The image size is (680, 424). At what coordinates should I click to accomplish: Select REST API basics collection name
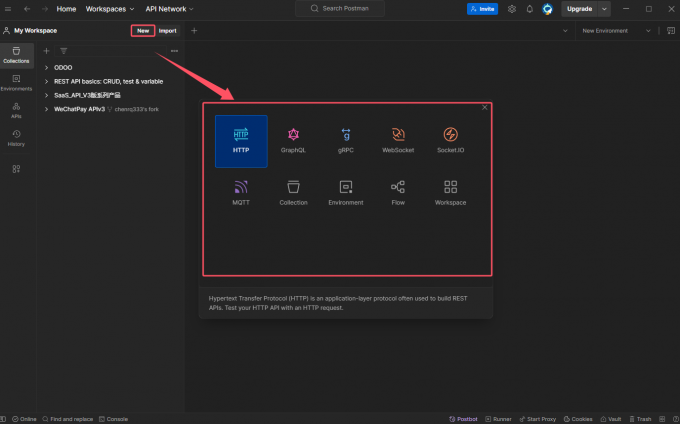click(108, 82)
